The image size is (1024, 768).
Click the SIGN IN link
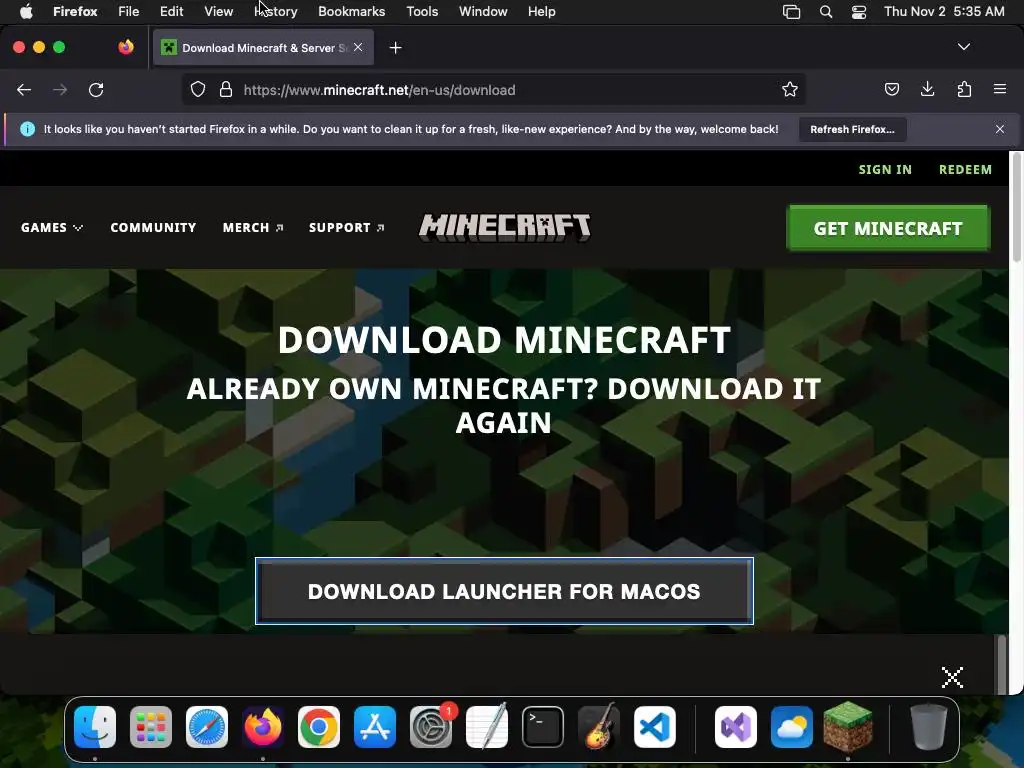coord(885,169)
